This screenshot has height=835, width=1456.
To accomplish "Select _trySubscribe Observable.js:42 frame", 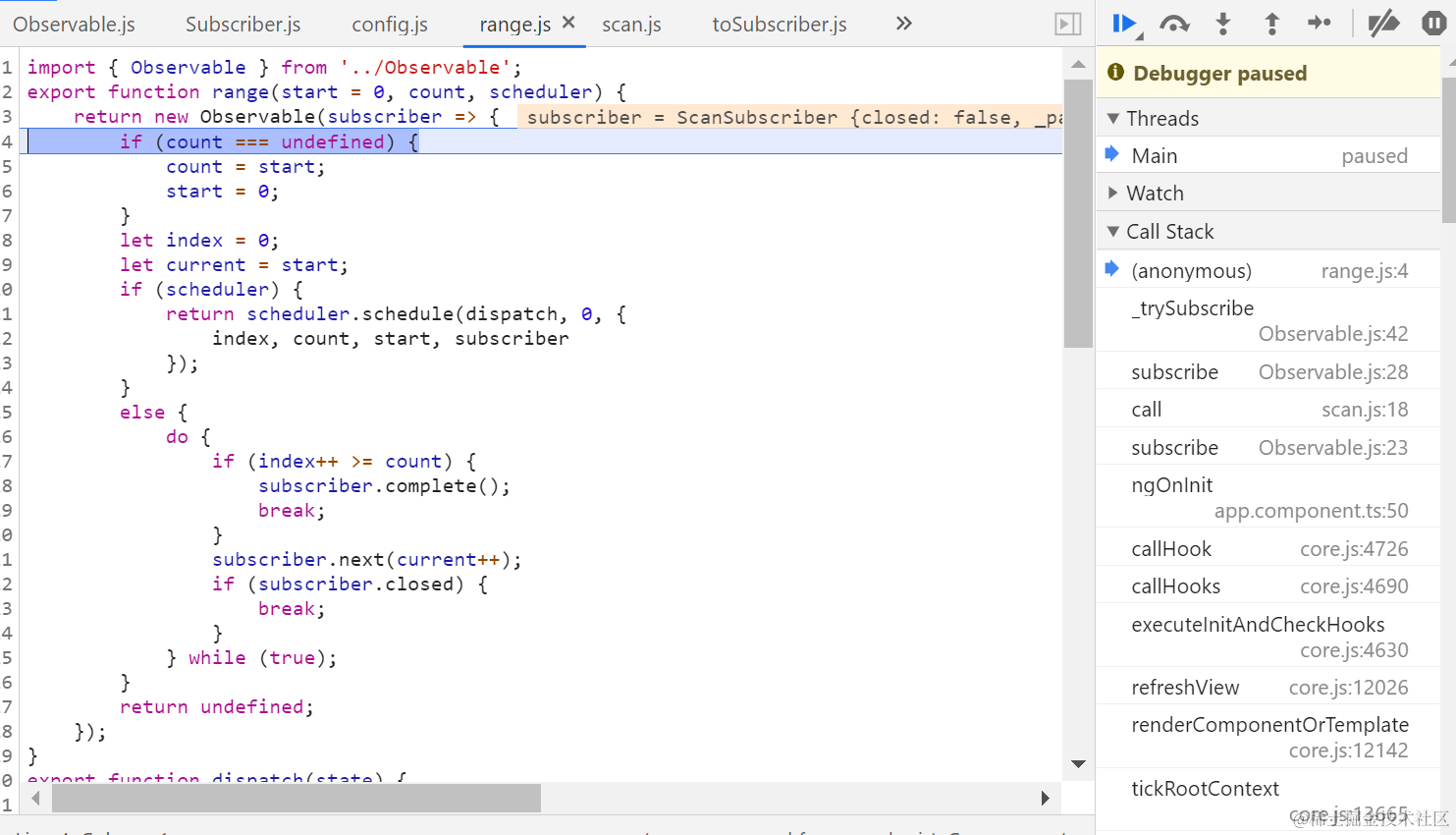I will coord(1268,321).
